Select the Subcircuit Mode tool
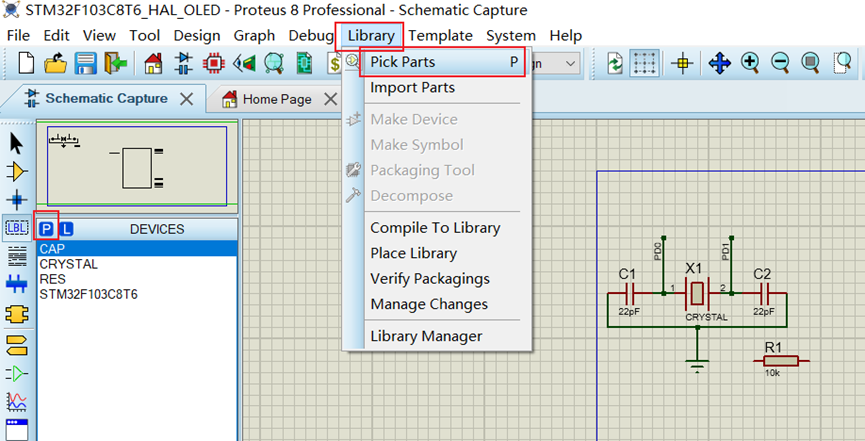This screenshot has height=441, width=865. click(17, 315)
